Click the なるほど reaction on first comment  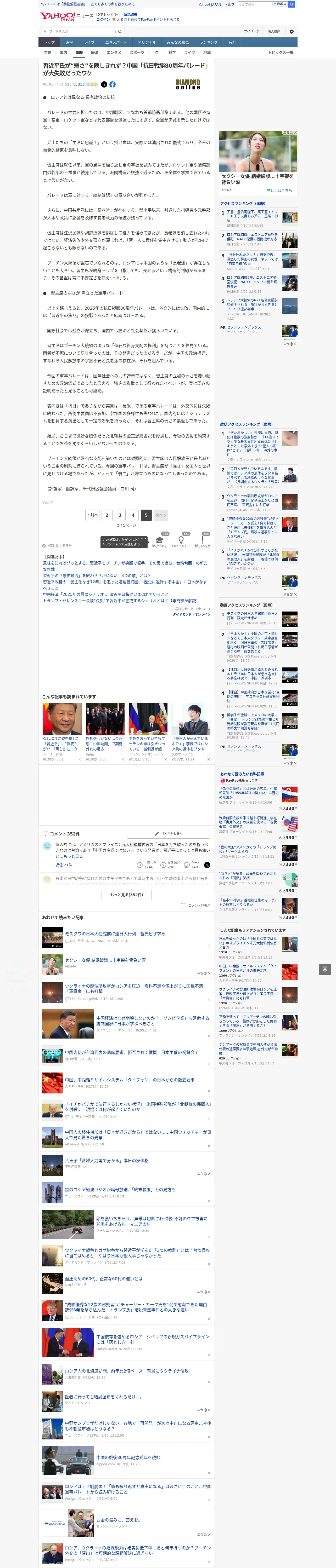click(x=170, y=865)
